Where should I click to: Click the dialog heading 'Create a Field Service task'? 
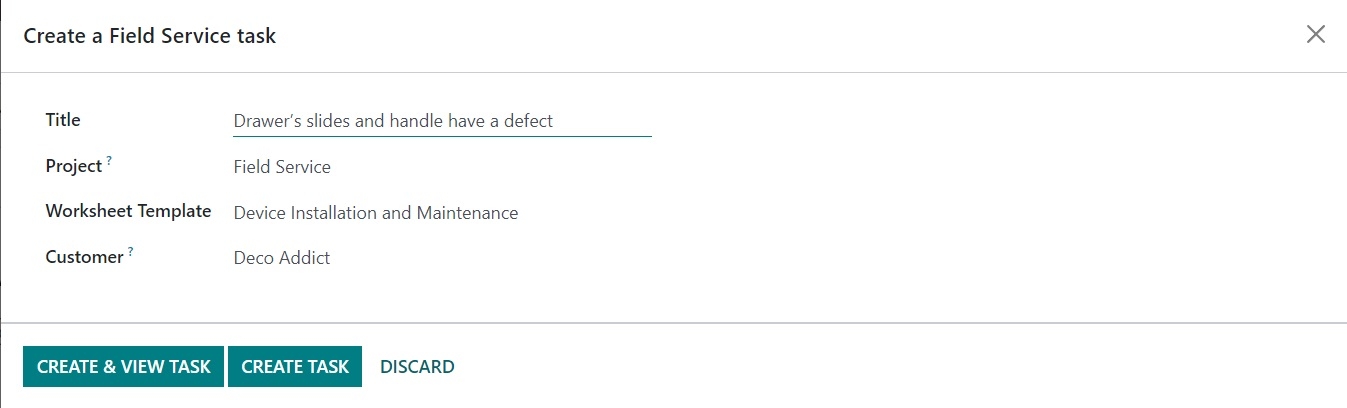[x=150, y=36]
